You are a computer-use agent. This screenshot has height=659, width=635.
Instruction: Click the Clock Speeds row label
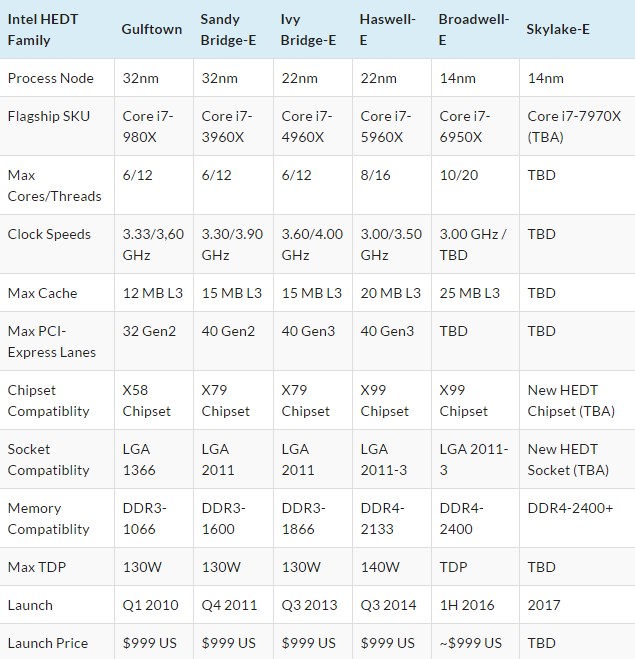49,234
